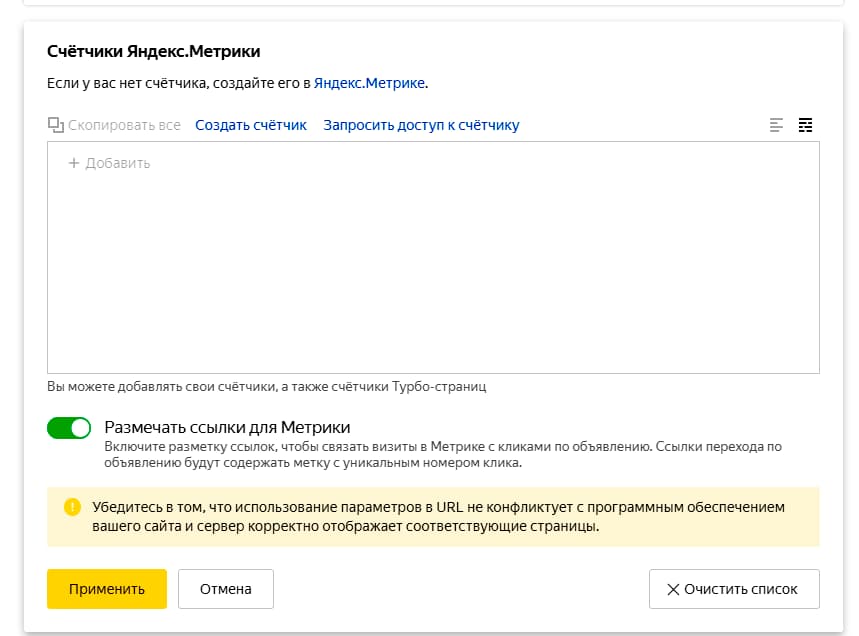Select the column list view icon
Image resolution: width=859 pixels, height=636 pixels.
(805, 126)
